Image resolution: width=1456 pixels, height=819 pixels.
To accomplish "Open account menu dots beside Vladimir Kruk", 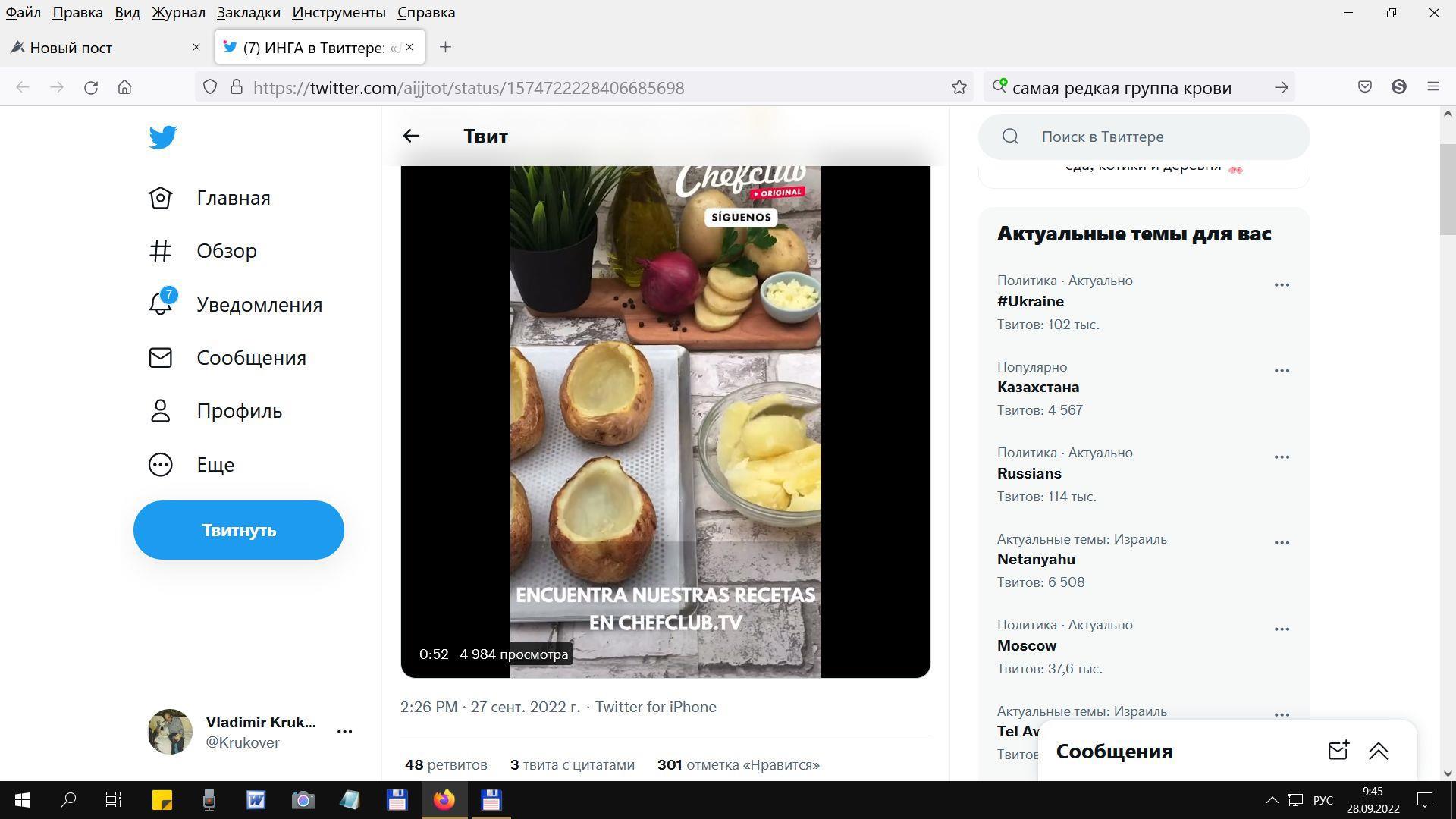I will point(344,732).
